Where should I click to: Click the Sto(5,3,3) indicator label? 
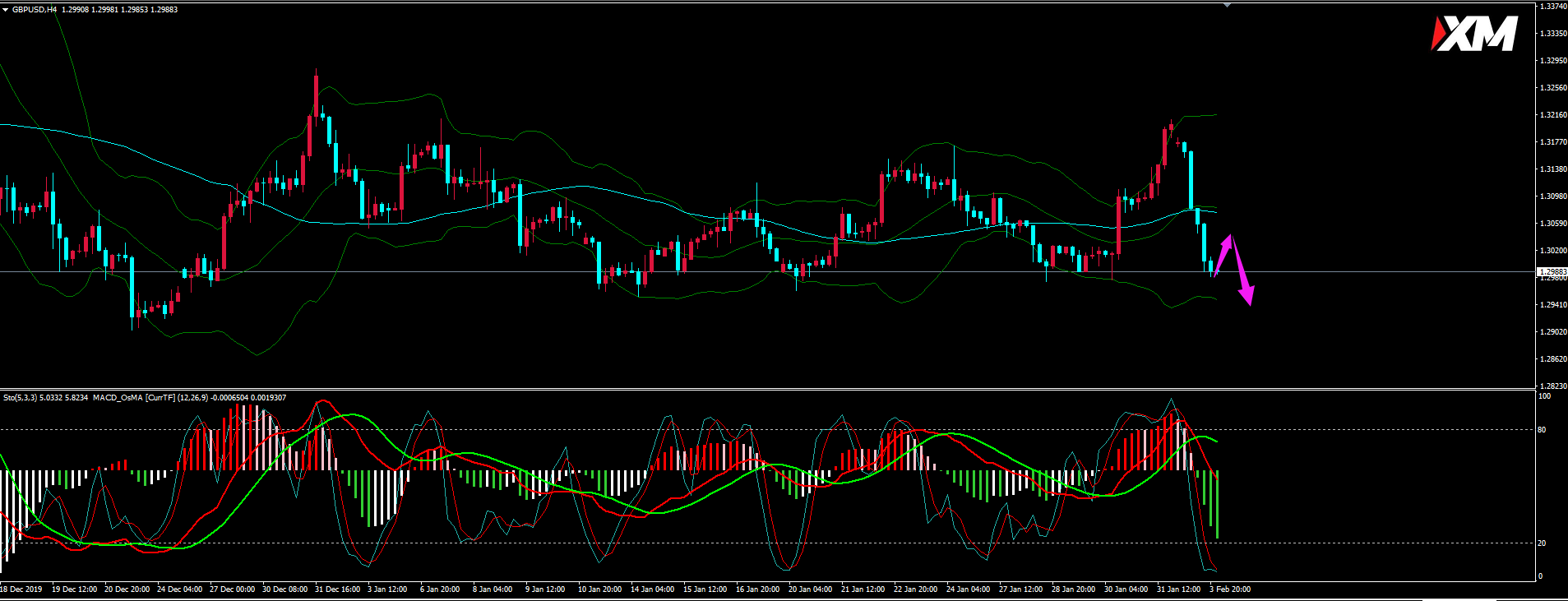click(x=21, y=398)
